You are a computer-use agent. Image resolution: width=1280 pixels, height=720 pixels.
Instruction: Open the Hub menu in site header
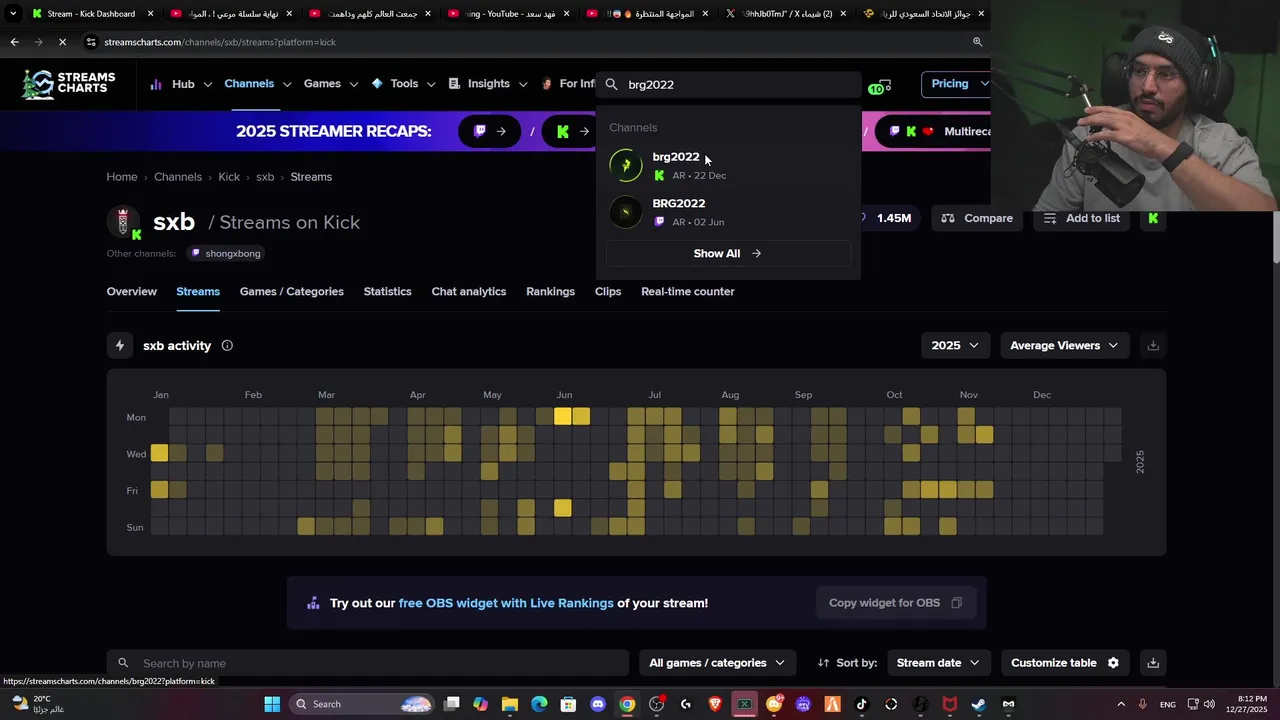tap(181, 84)
